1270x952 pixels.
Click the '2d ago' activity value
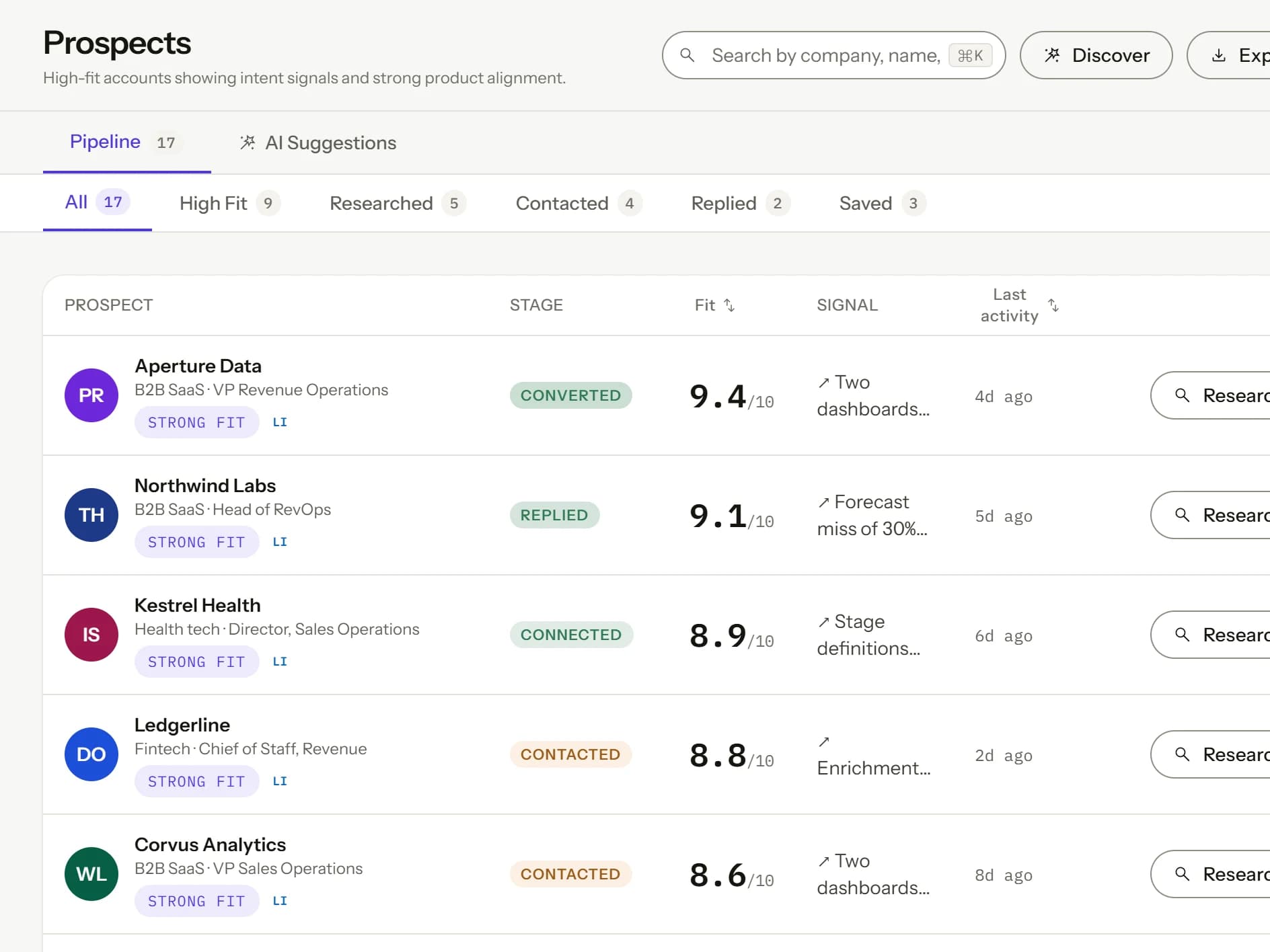point(1004,756)
